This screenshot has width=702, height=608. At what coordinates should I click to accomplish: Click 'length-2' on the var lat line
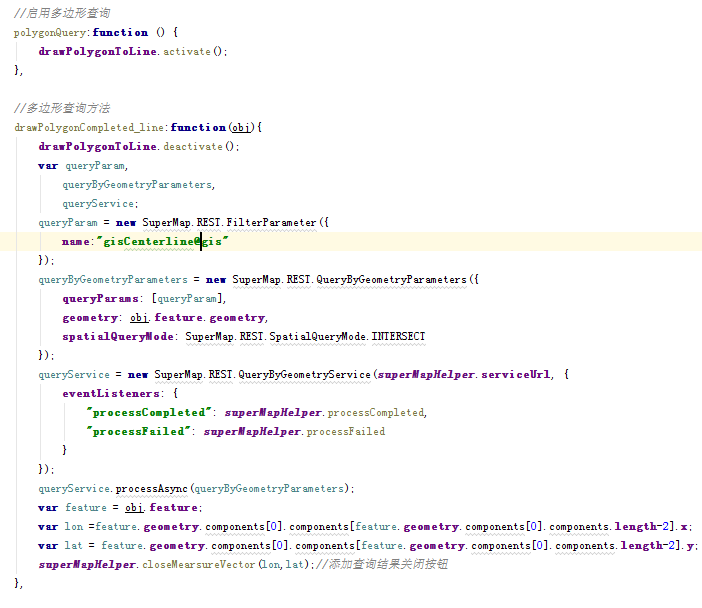[647, 545]
